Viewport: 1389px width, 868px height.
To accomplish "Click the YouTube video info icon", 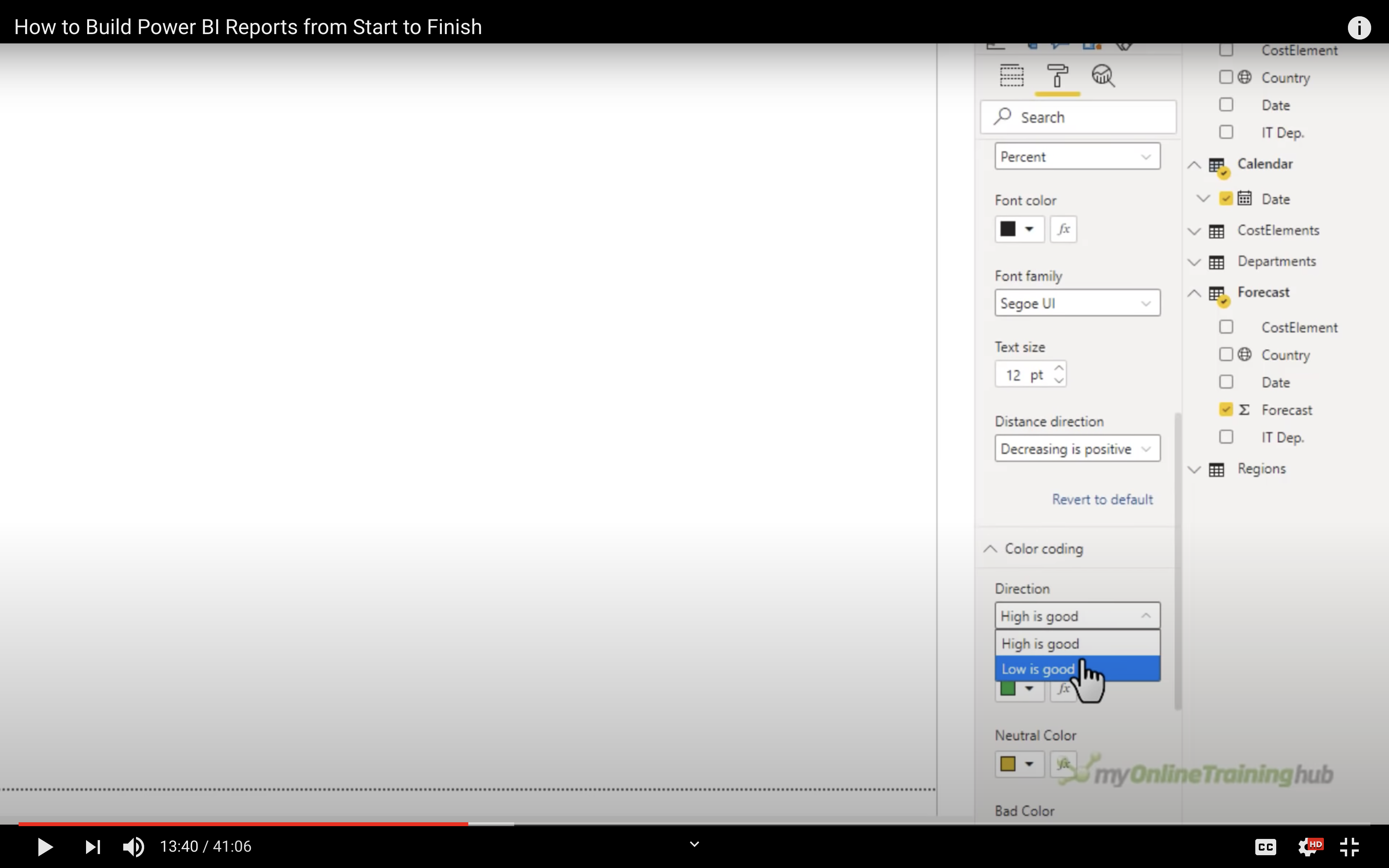I will tap(1359, 28).
